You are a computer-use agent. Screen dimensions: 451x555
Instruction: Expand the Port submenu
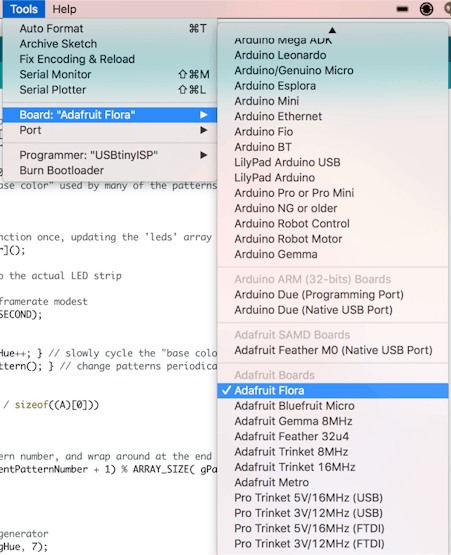coord(110,130)
